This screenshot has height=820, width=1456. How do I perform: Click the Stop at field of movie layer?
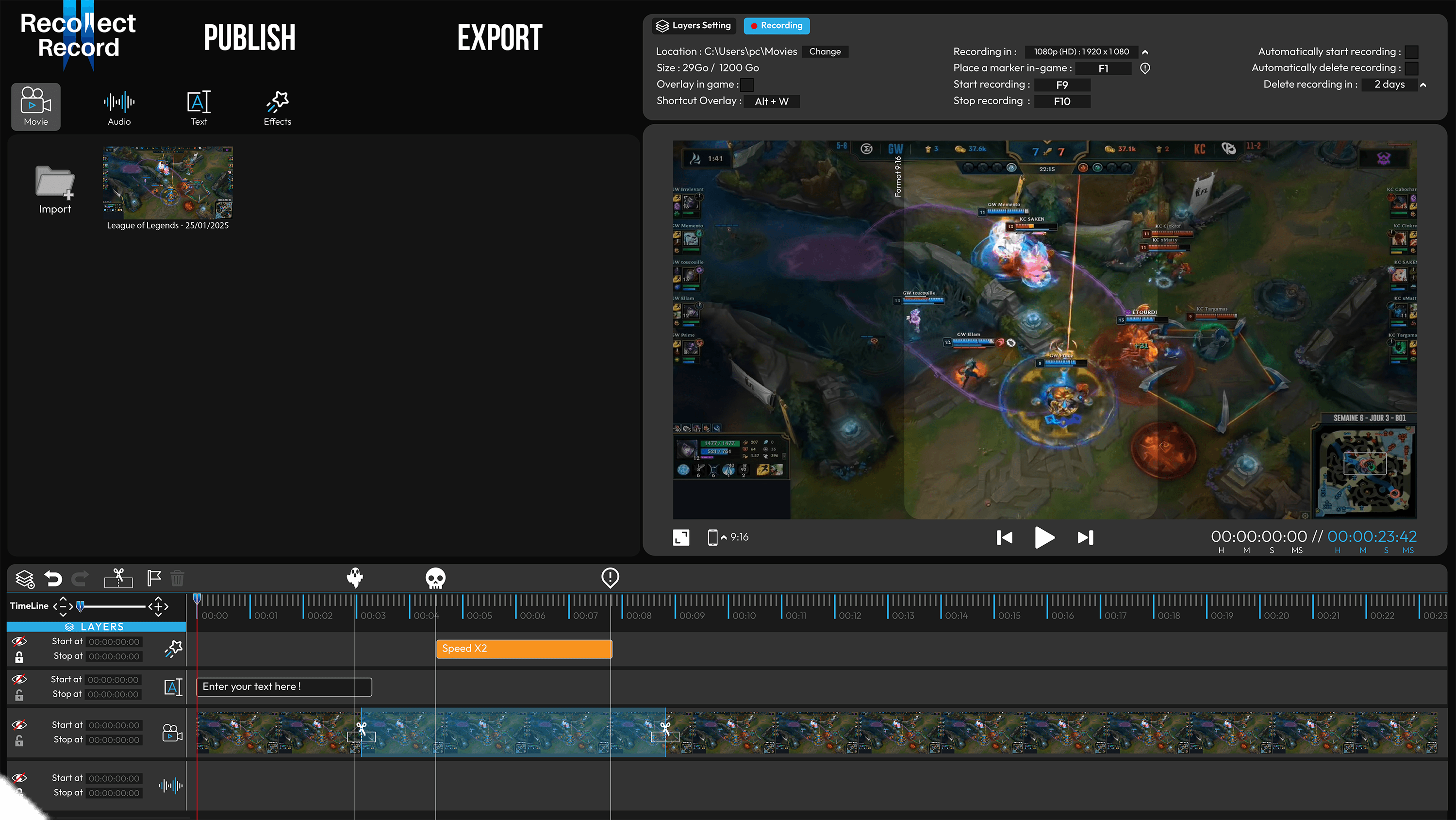pos(114,740)
